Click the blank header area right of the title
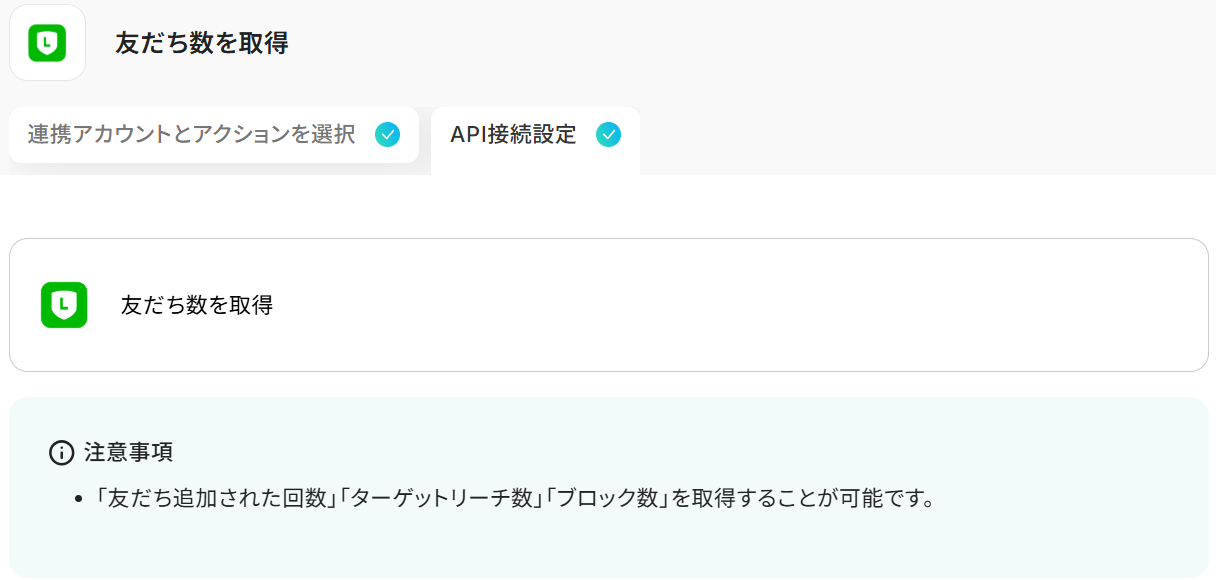This screenshot has height=580, width=1216. pyautogui.click(x=750, y=43)
